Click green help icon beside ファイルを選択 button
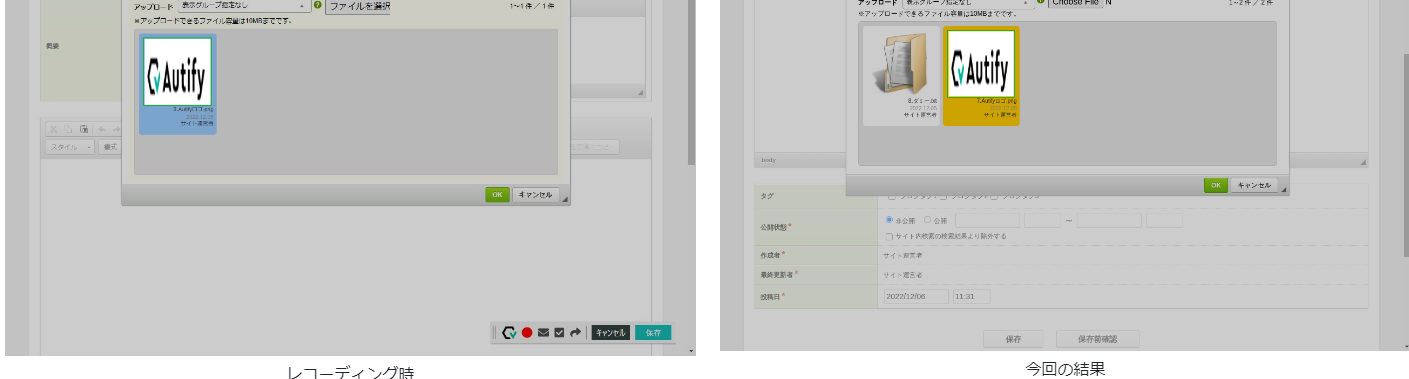This screenshot has height=379, width=1409. pos(318,5)
